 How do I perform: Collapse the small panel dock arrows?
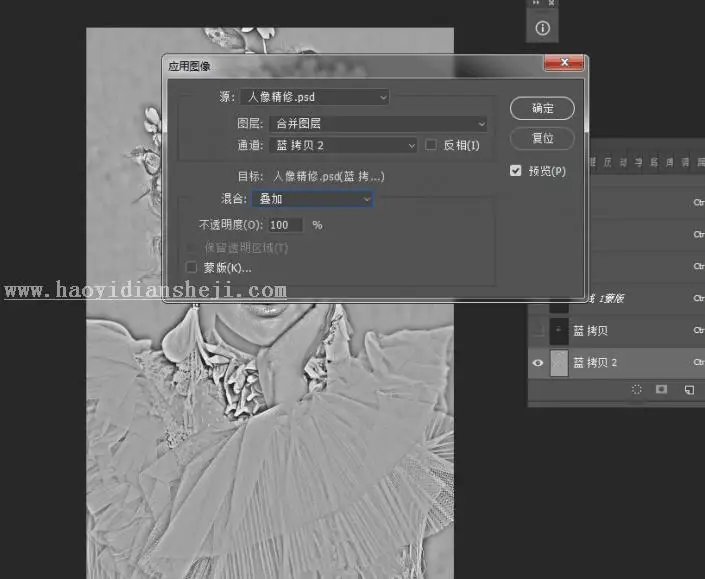pyautogui.click(x=535, y=3)
